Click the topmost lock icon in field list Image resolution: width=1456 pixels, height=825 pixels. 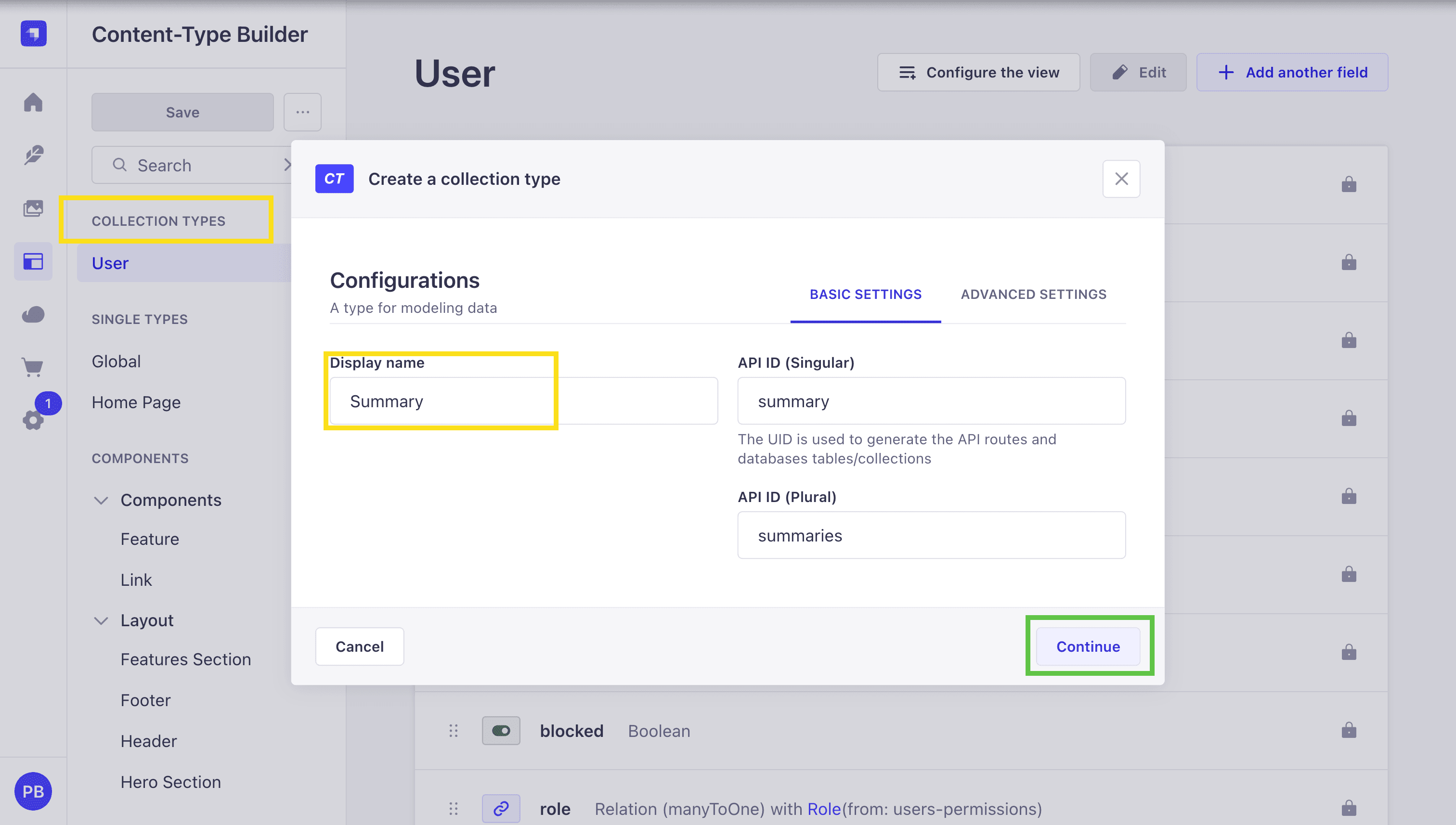pyautogui.click(x=1349, y=184)
